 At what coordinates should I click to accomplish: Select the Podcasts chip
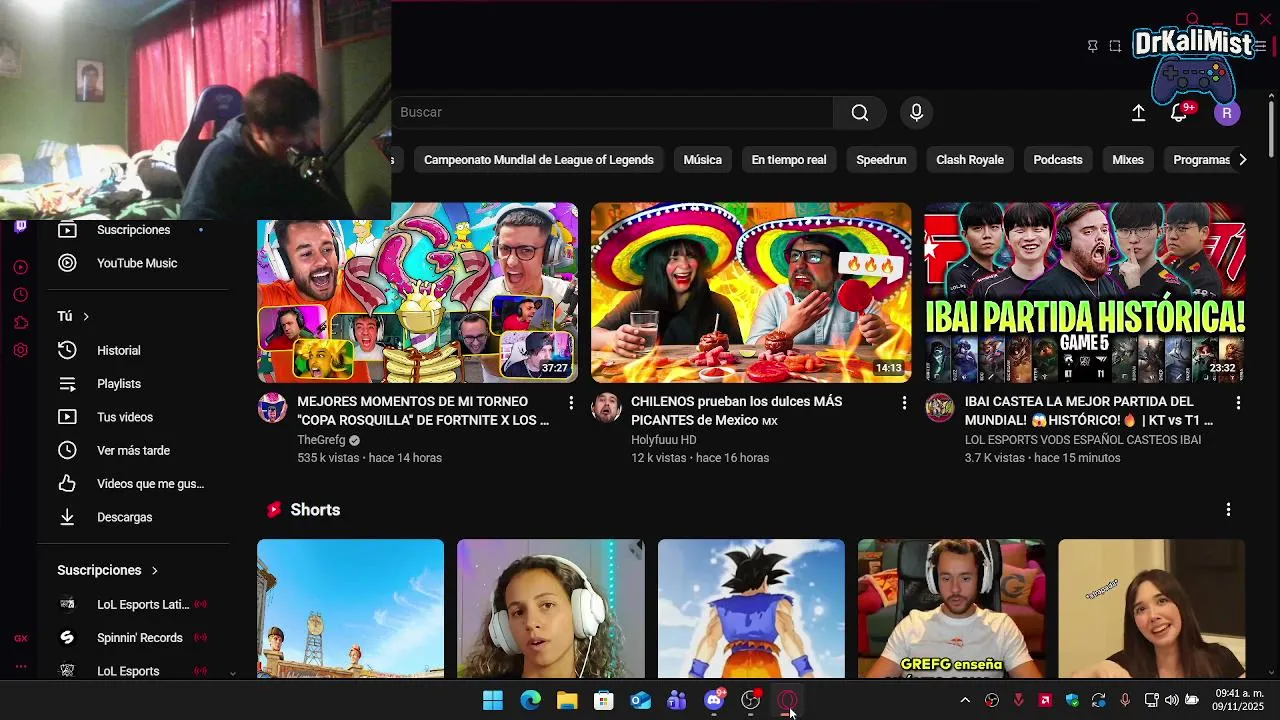pyautogui.click(x=1058, y=160)
